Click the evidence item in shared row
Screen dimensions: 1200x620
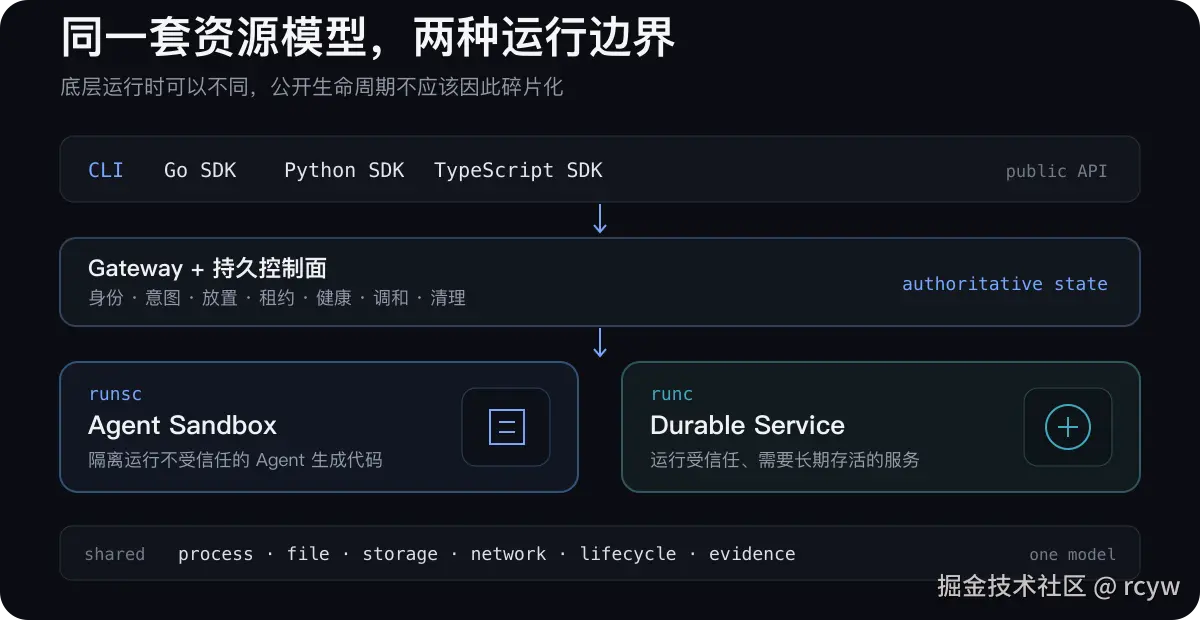[752, 554]
